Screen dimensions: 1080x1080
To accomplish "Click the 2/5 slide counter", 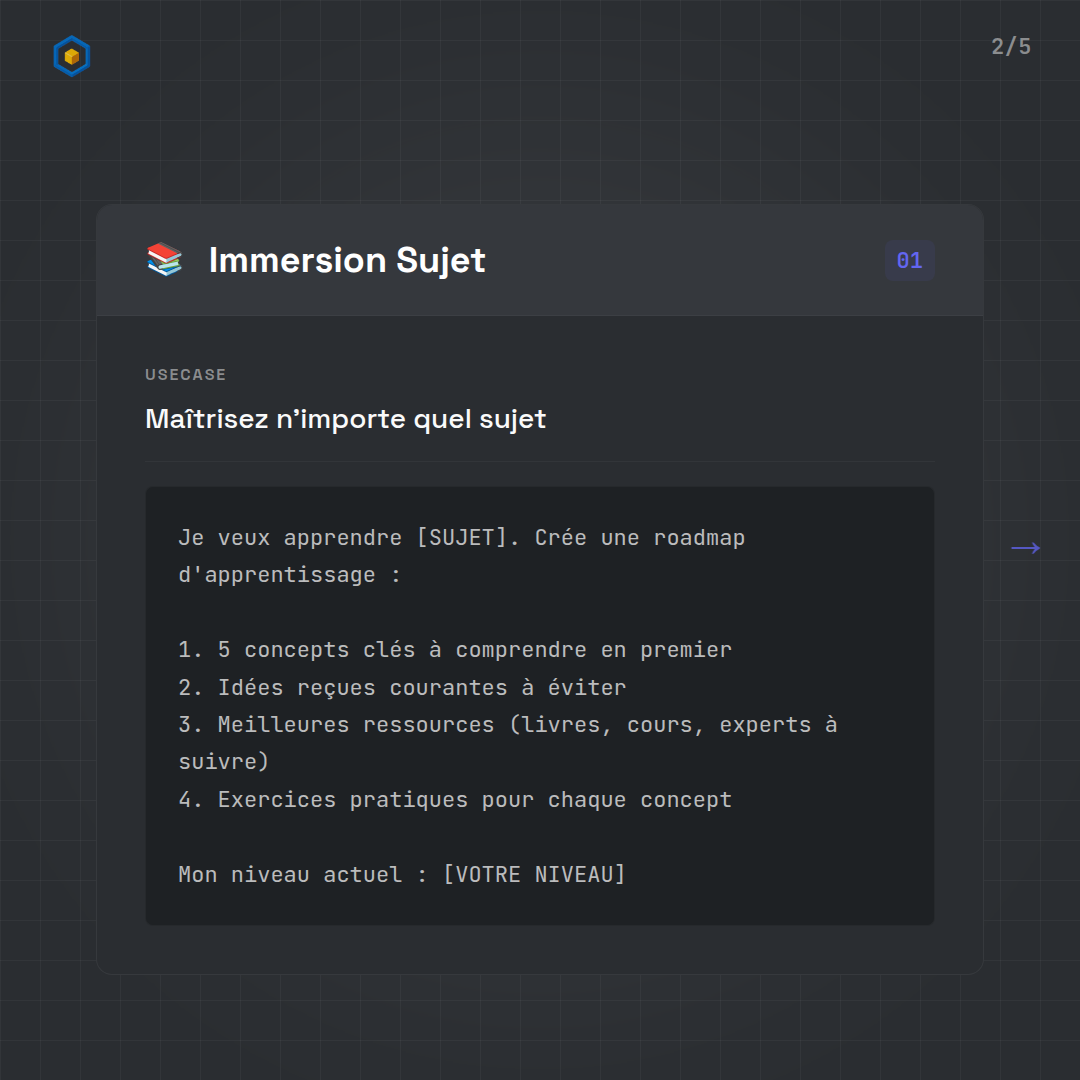I will click(1010, 47).
